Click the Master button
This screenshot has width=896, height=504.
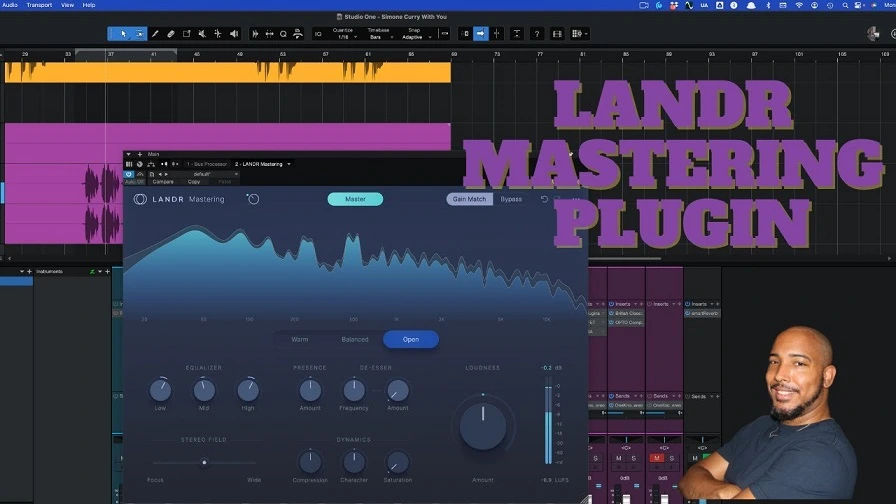coord(355,199)
